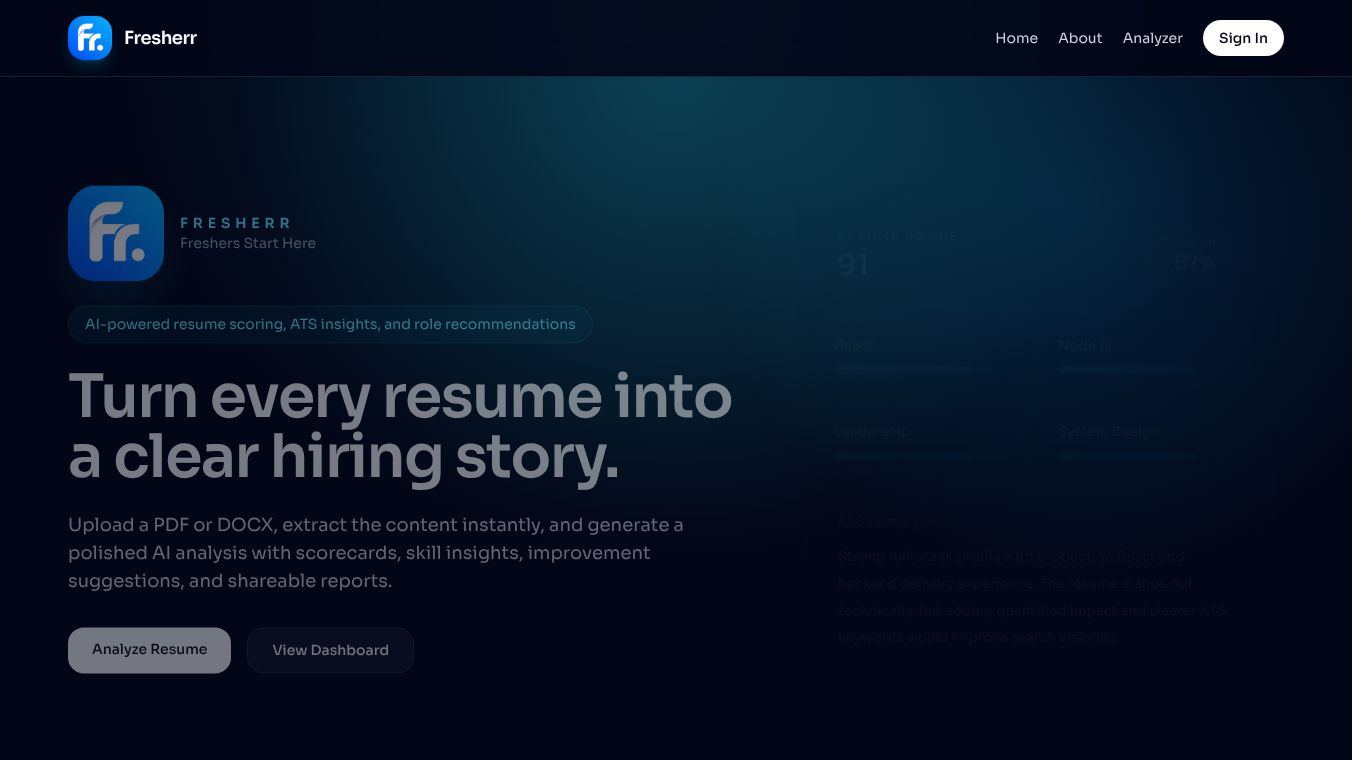Click the React skill progress bar
Image resolution: width=1352 pixels, height=760 pixels.
click(902, 370)
